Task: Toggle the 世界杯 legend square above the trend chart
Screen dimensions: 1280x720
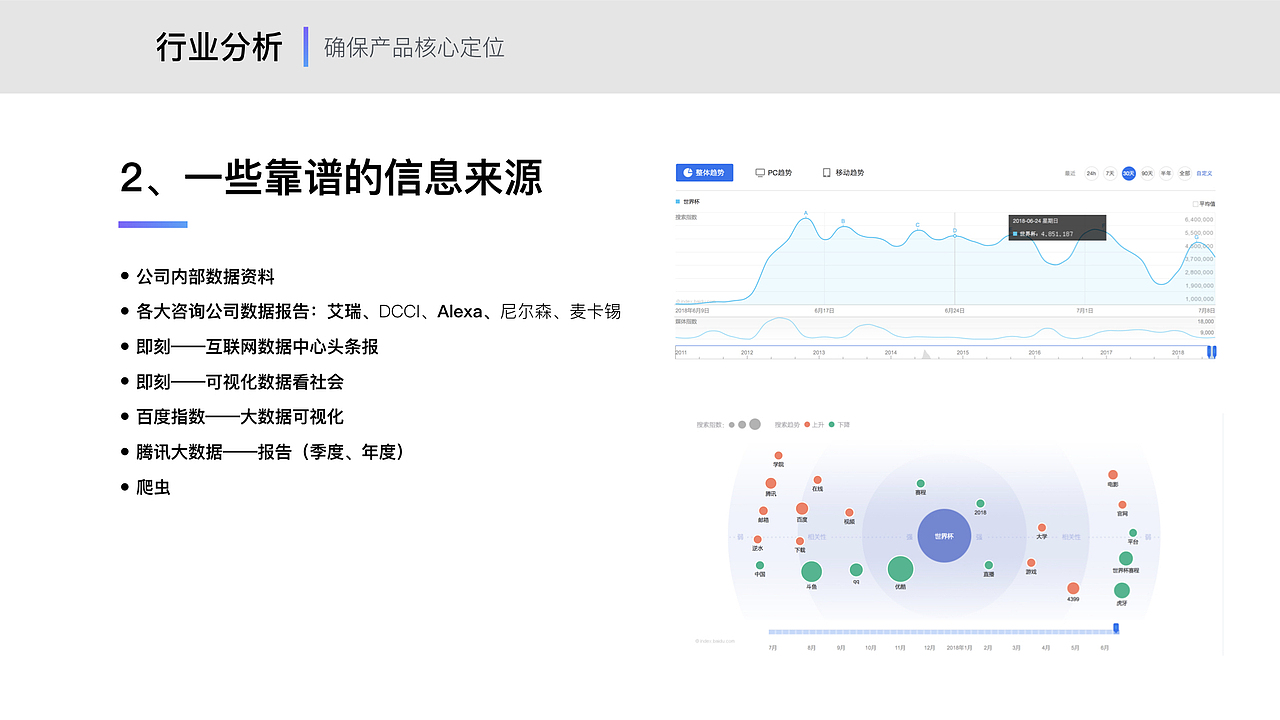Action: click(x=678, y=202)
